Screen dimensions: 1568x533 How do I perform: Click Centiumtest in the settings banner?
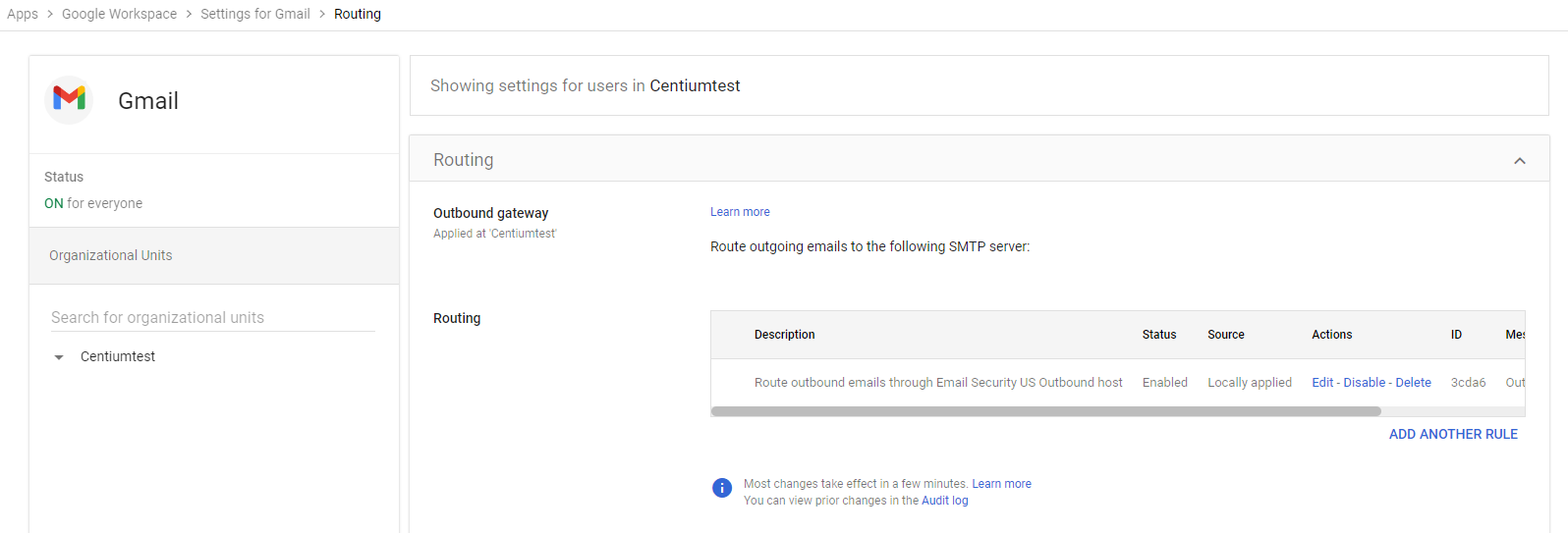point(695,85)
